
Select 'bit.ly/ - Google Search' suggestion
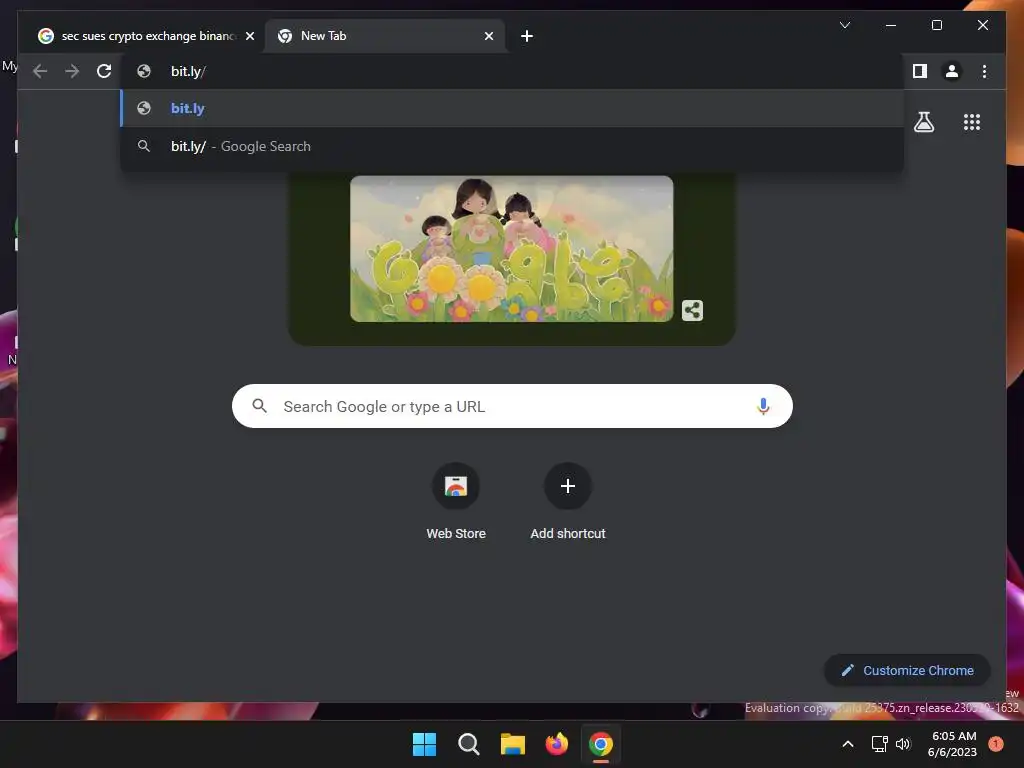click(512, 146)
